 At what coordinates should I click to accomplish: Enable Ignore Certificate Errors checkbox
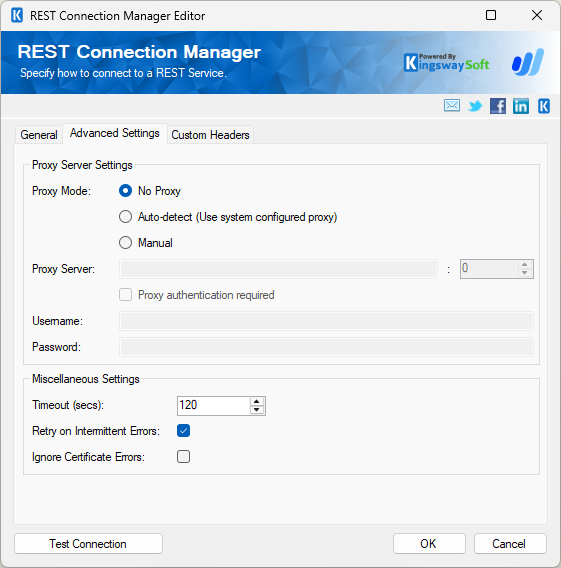pyautogui.click(x=183, y=457)
